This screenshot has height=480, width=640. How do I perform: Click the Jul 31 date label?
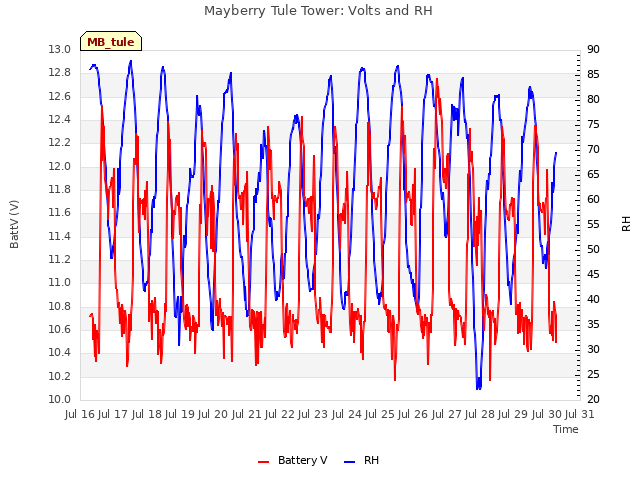580,414
